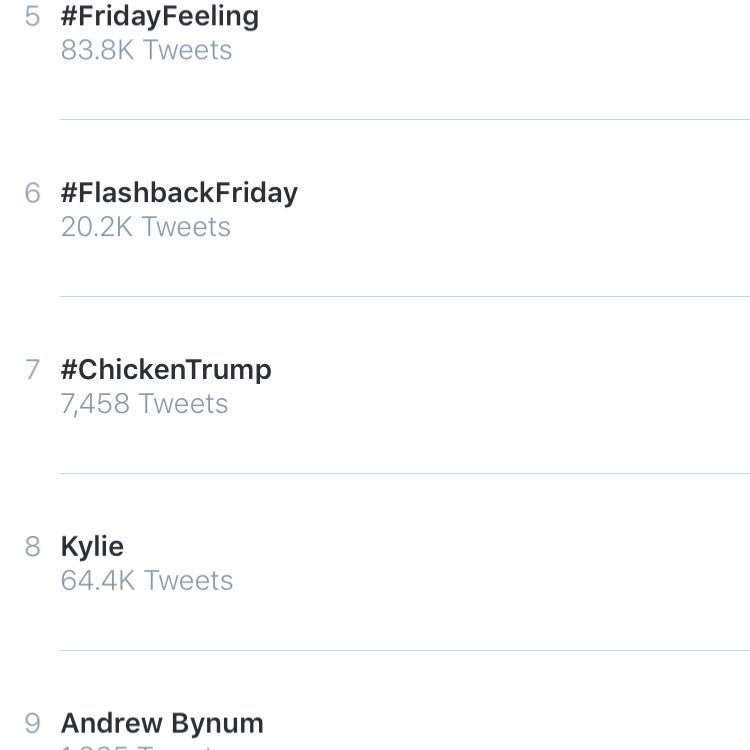
Task: Tap the 83.8K Tweets count
Action: pos(146,50)
